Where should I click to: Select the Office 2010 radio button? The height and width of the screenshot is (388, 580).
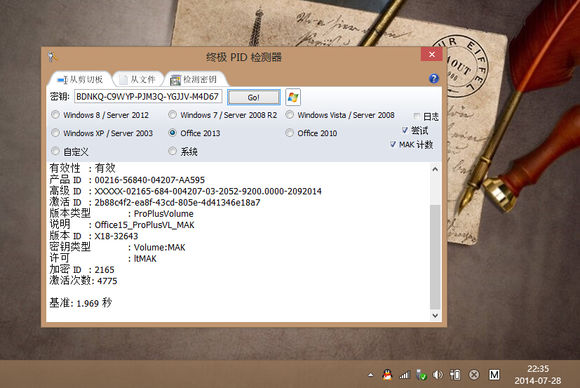[x=290, y=132]
